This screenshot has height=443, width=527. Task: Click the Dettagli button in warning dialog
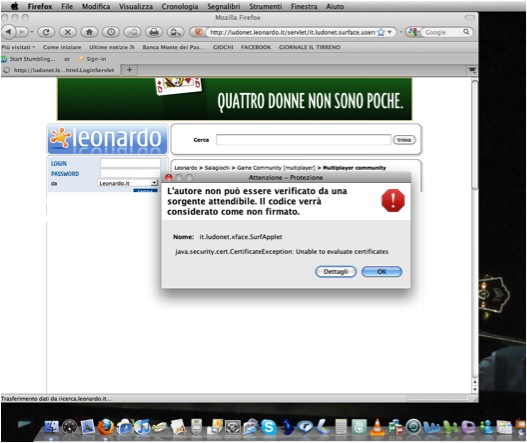(x=336, y=272)
